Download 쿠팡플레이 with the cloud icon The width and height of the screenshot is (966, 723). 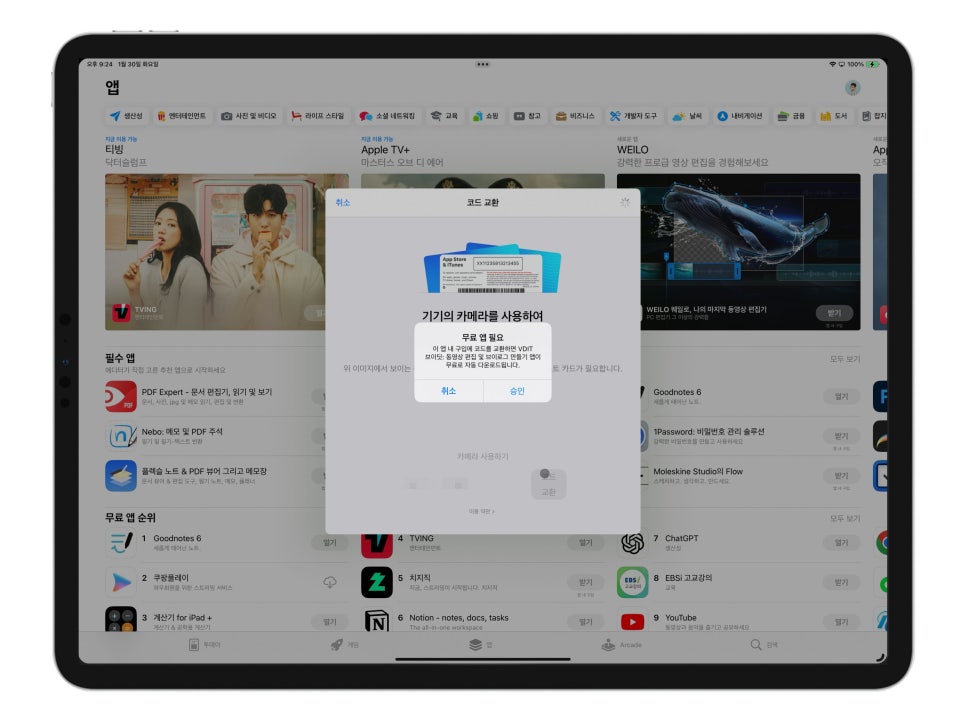point(330,582)
